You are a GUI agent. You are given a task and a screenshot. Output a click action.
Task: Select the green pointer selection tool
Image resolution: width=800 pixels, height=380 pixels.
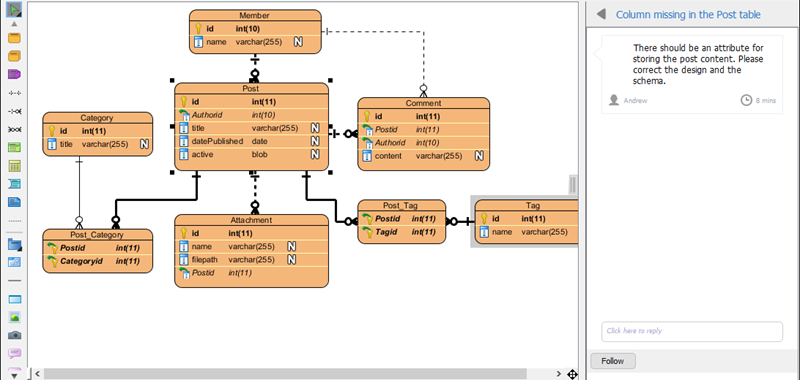coord(14,10)
